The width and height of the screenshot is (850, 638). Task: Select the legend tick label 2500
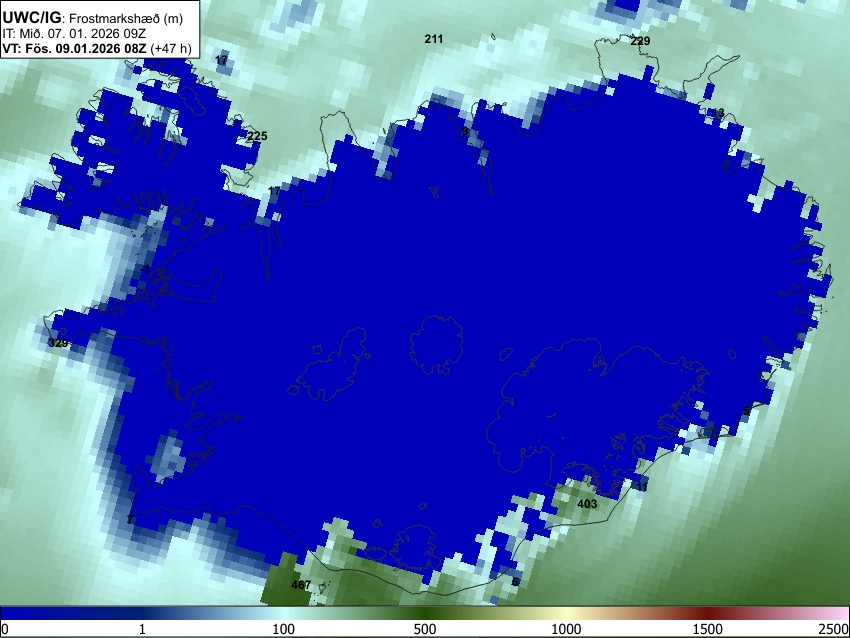point(834,629)
